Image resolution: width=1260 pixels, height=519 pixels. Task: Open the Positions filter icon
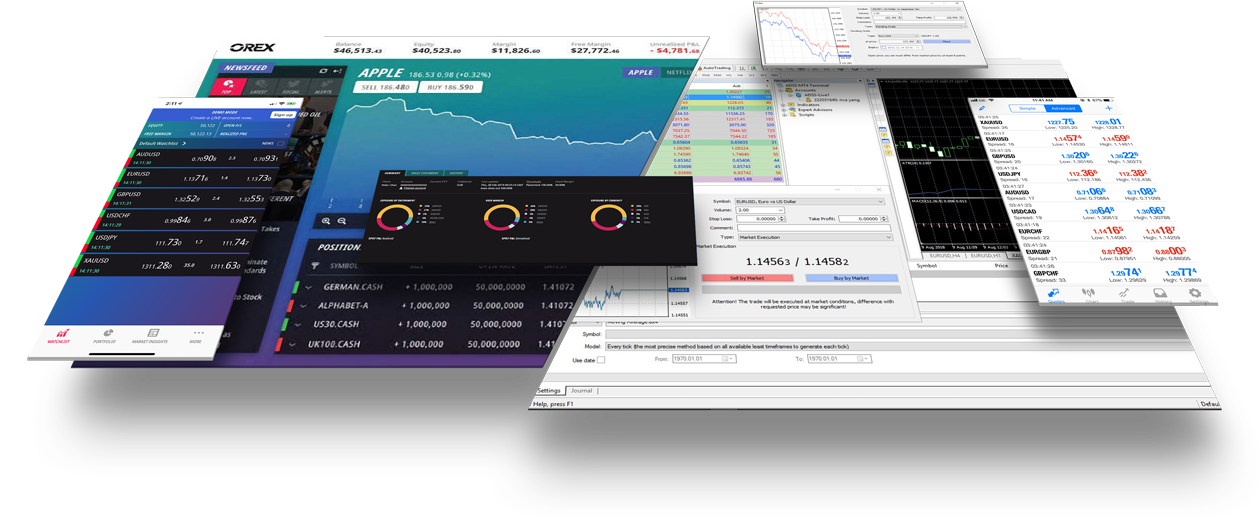click(316, 266)
